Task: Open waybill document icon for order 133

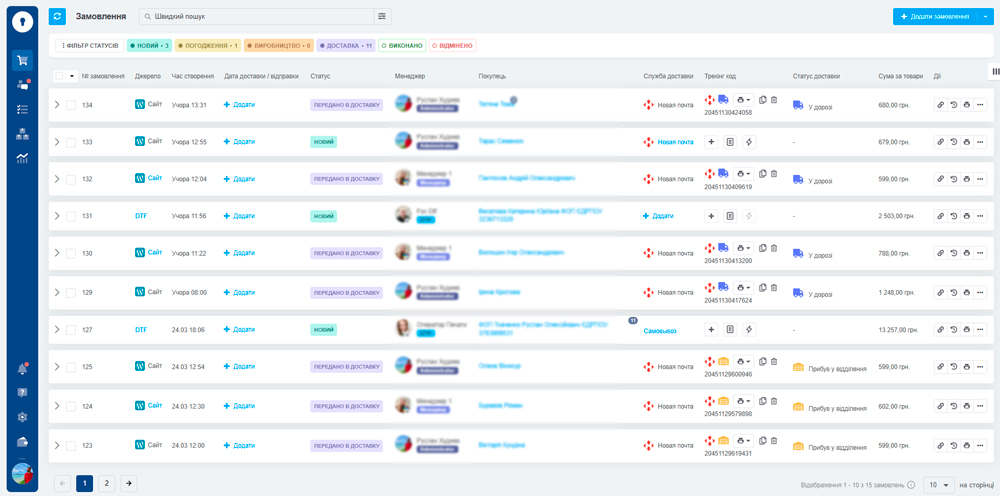Action: (x=731, y=142)
